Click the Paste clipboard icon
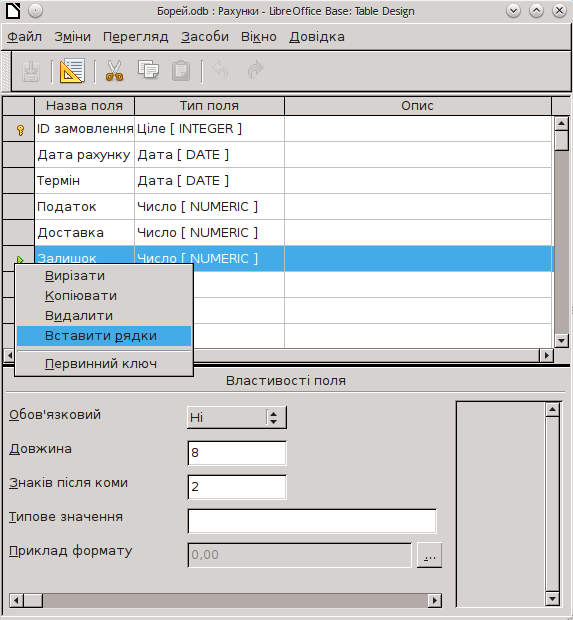573x620 pixels. tap(181, 71)
